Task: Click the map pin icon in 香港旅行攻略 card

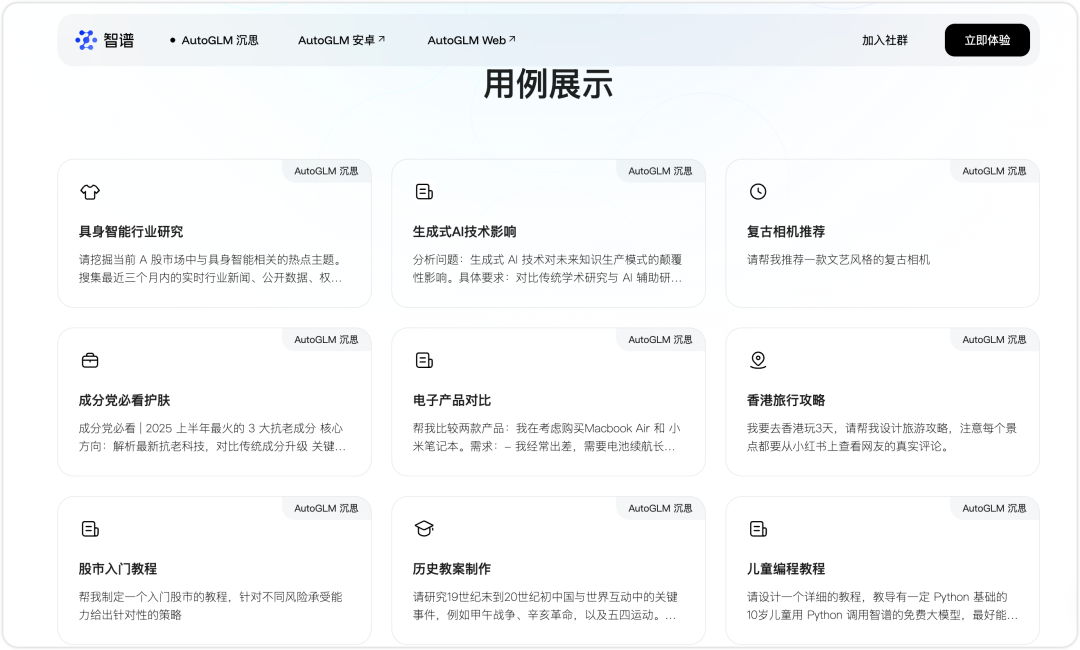Action: tap(758, 360)
